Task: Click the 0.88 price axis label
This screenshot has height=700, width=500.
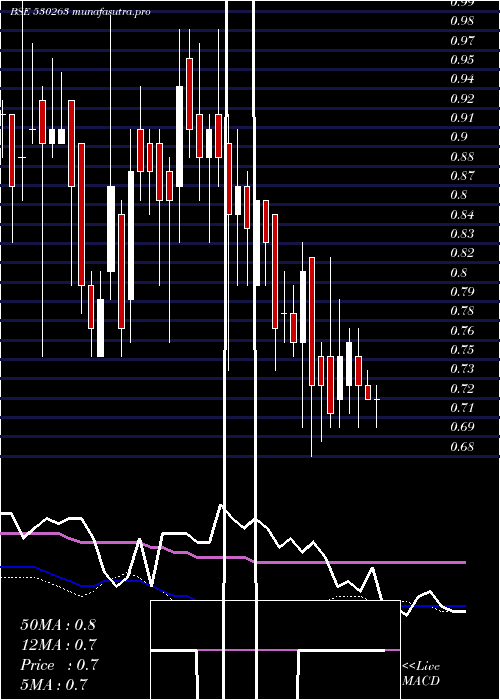Action: pyautogui.click(x=462, y=157)
